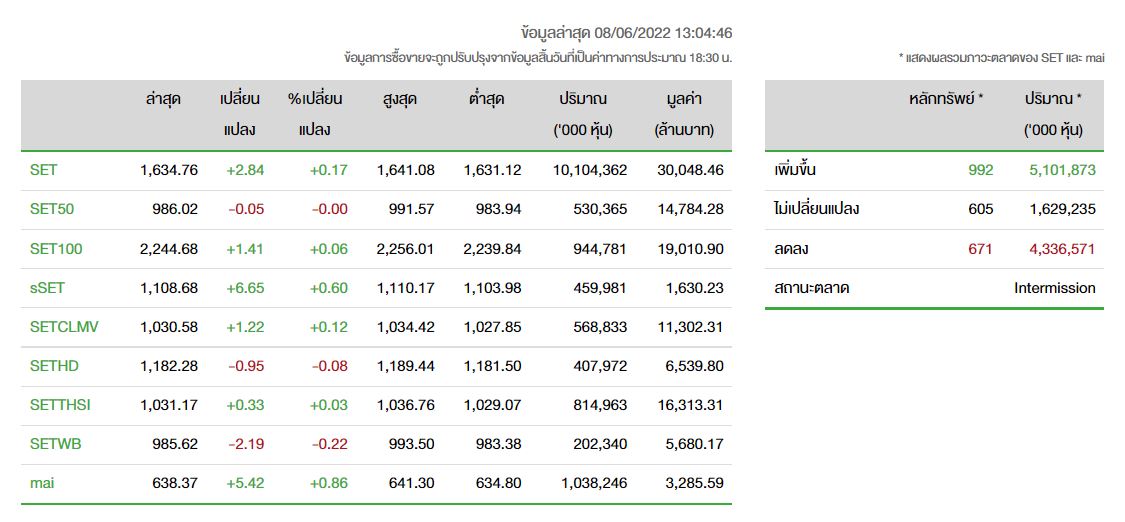Open the mai index link
1125x522 pixels.
pos(42,483)
